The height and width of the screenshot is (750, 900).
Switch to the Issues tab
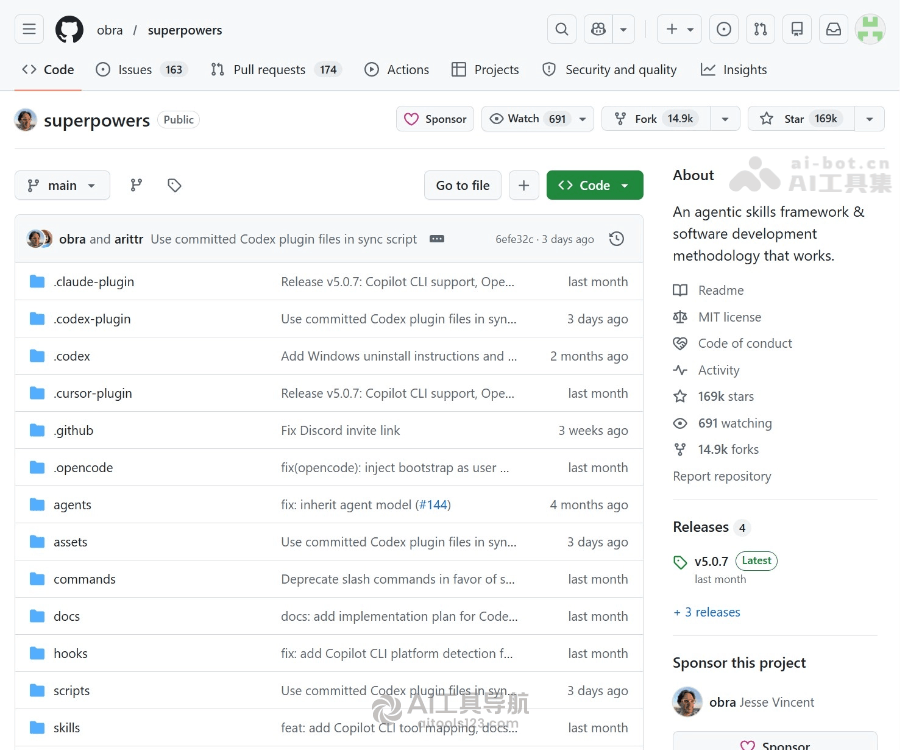pos(142,69)
